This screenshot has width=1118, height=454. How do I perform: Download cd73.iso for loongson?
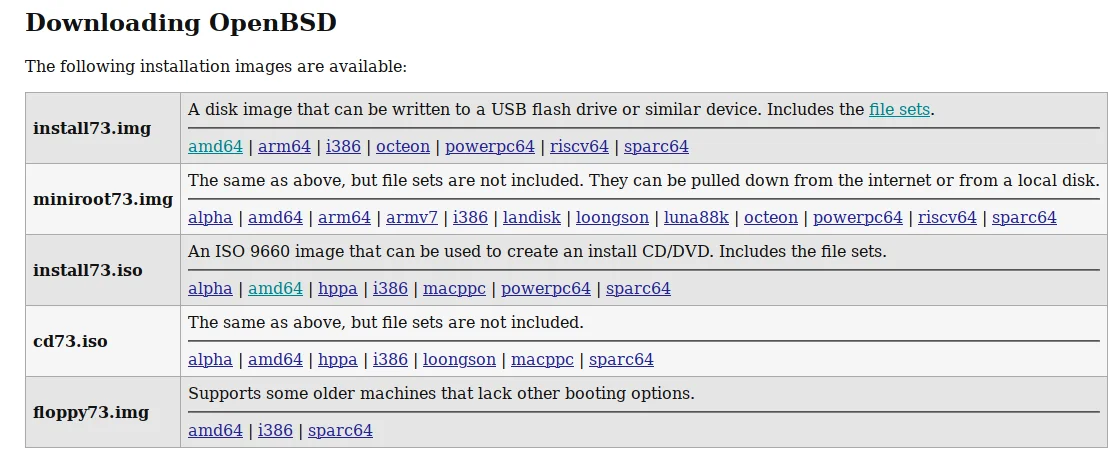[459, 360]
